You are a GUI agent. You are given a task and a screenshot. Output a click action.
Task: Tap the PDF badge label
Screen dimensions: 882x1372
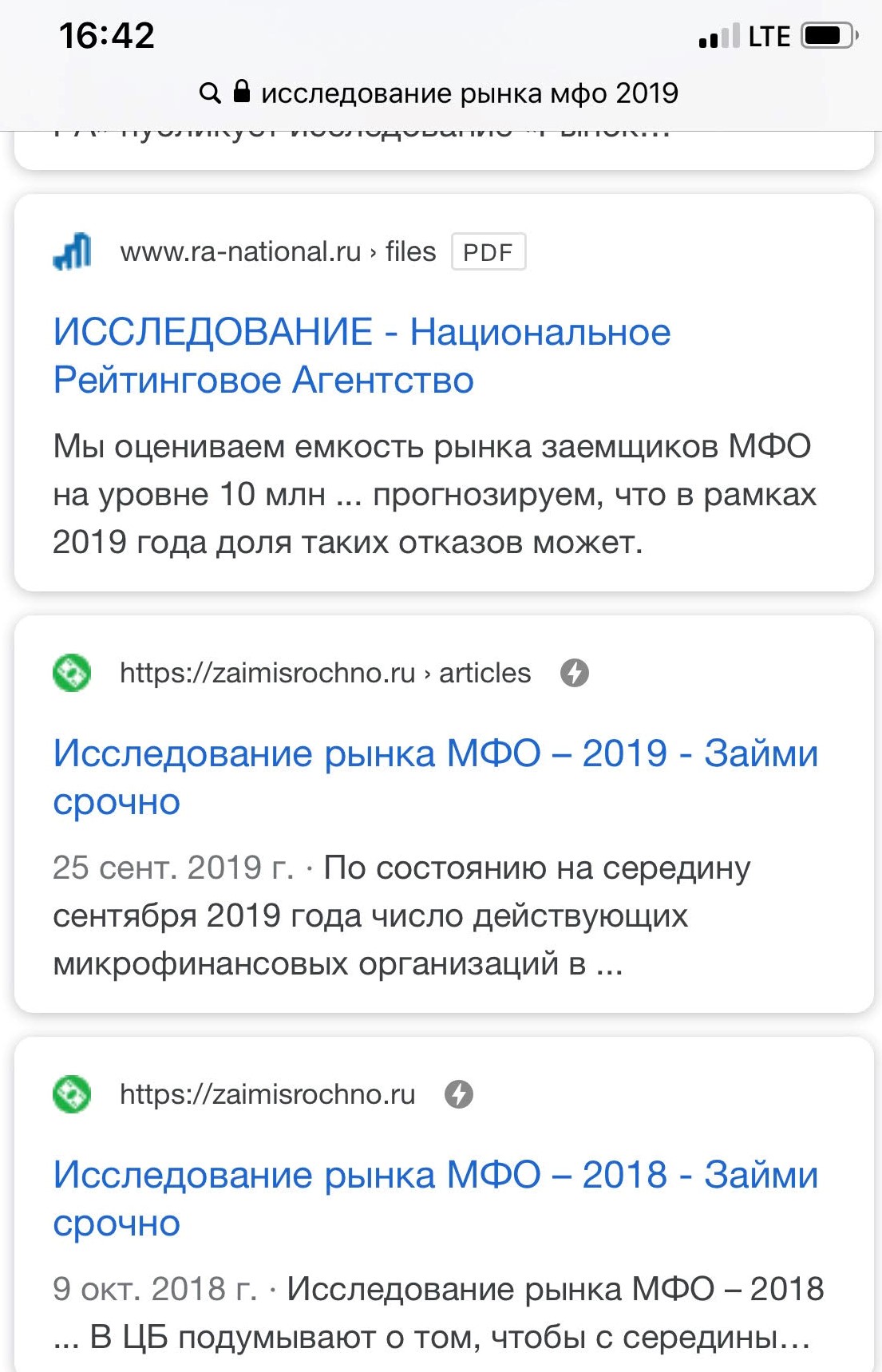pyautogui.click(x=488, y=252)
